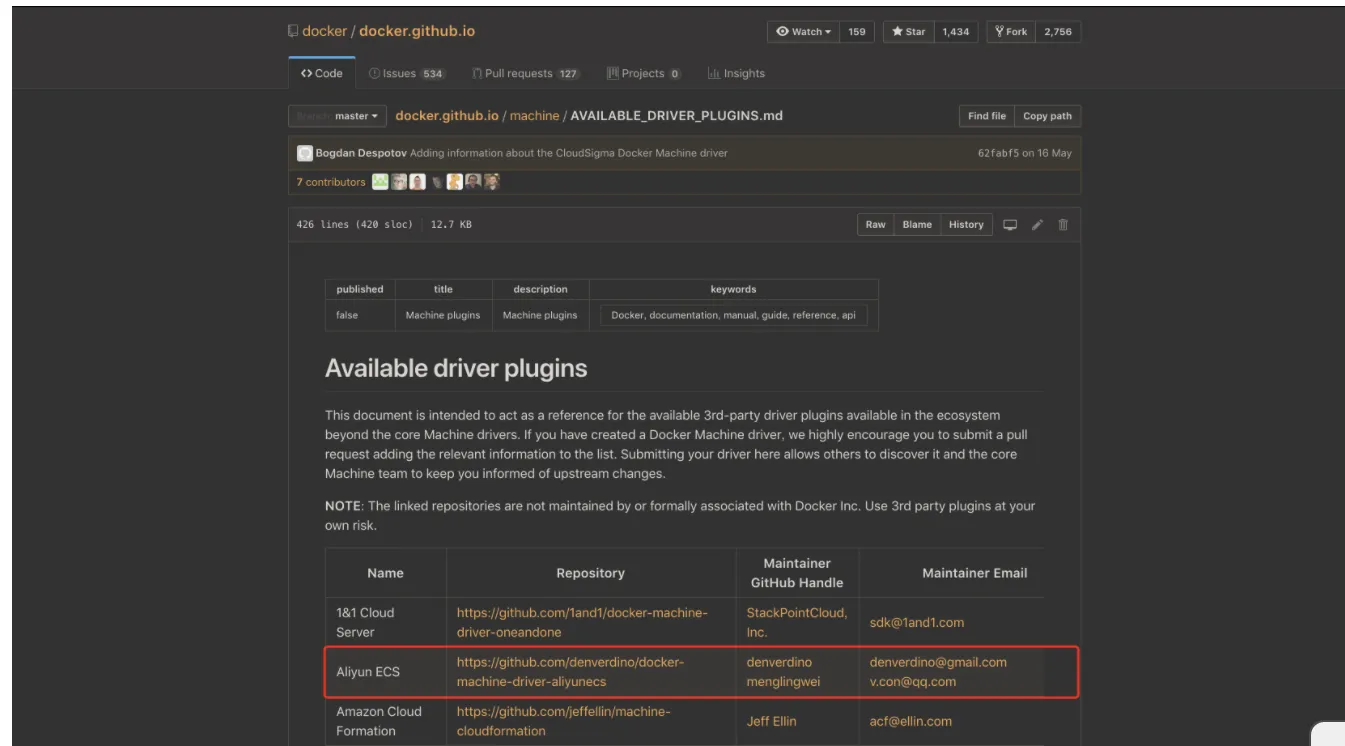Fork the repository
This screenshot has height=746, width=1345.
(1011, 32)
